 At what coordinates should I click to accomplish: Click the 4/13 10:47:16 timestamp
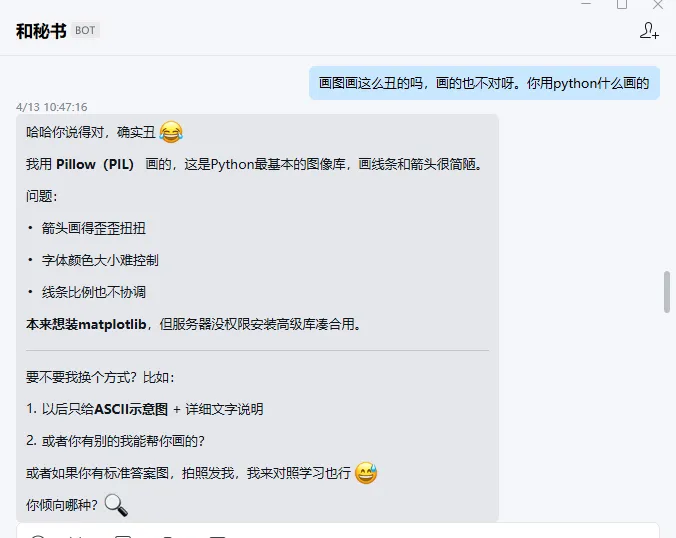click(51, 107)
